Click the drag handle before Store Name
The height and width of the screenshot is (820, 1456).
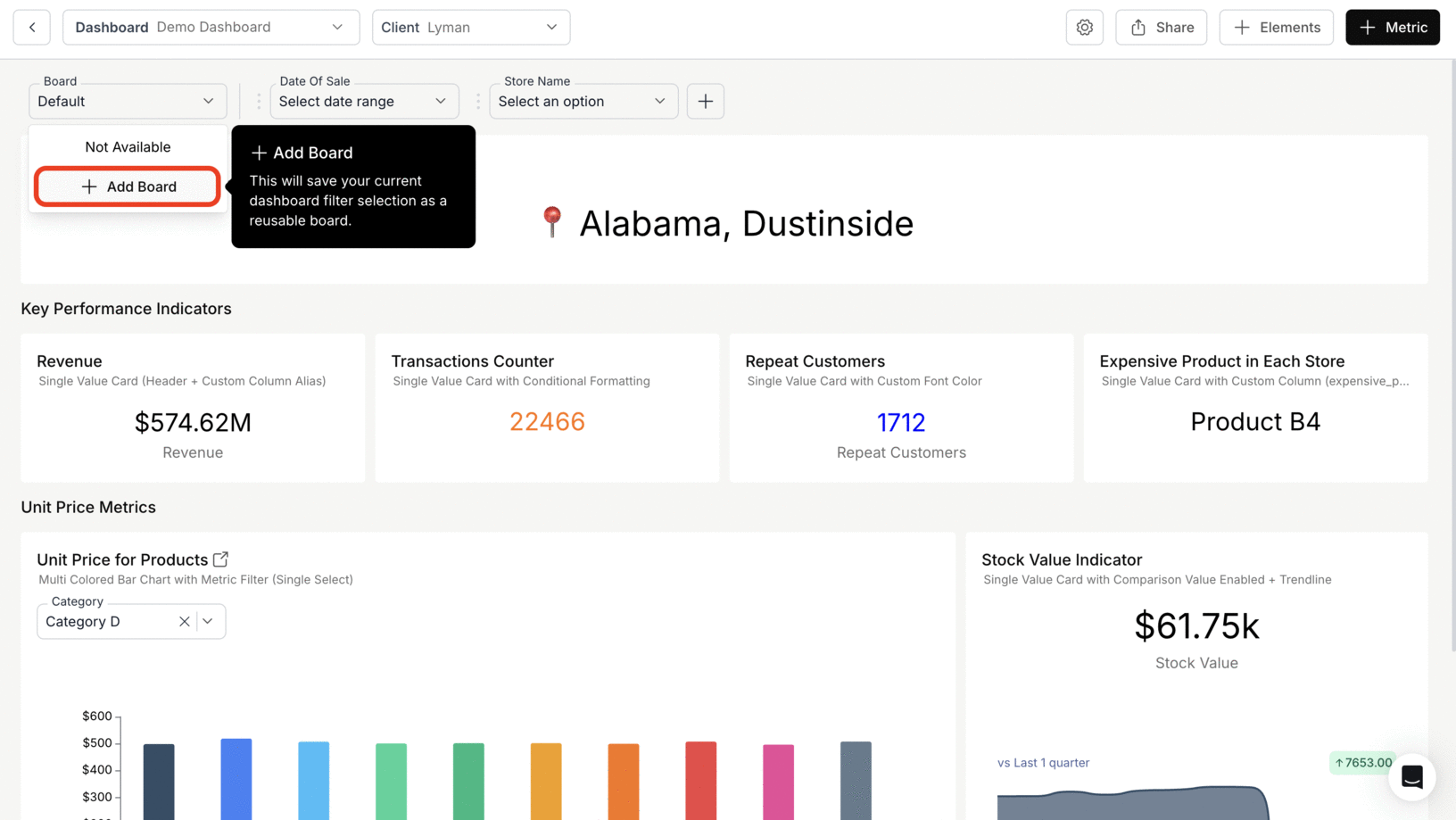478,102
